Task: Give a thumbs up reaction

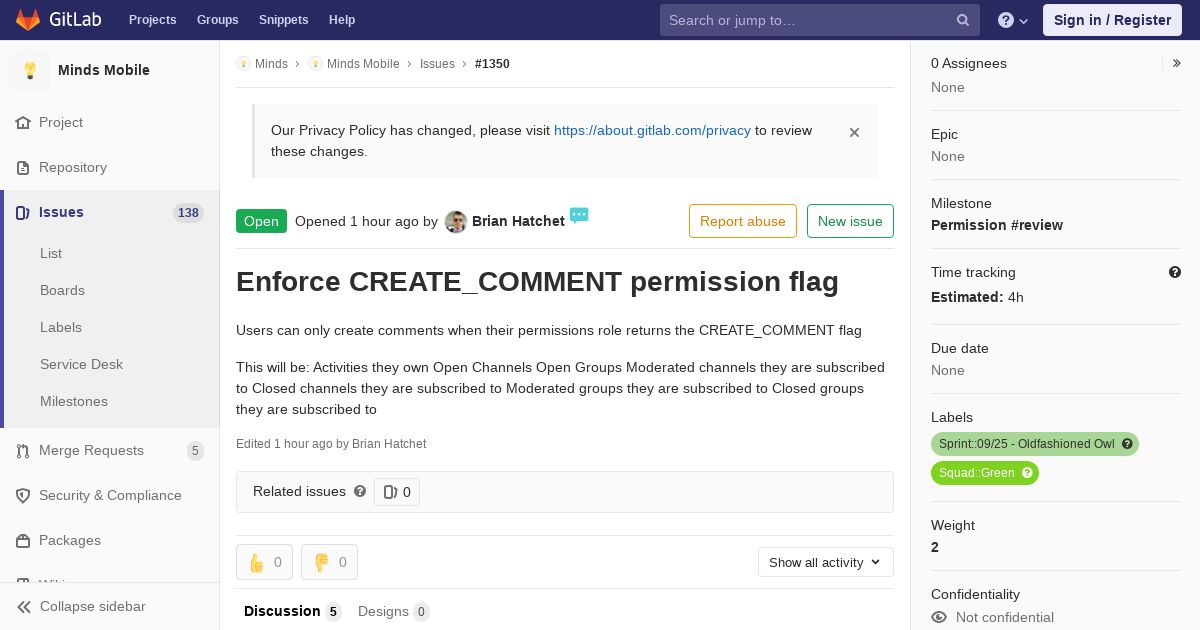Action: 265,562
